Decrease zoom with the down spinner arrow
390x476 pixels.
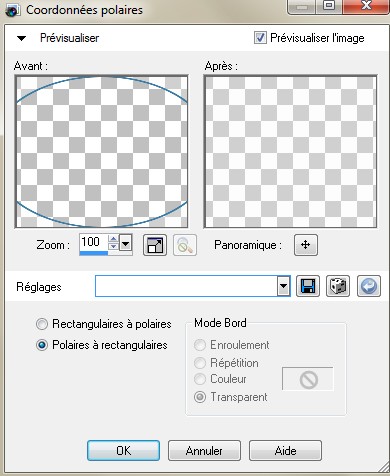tap(114, 247)
